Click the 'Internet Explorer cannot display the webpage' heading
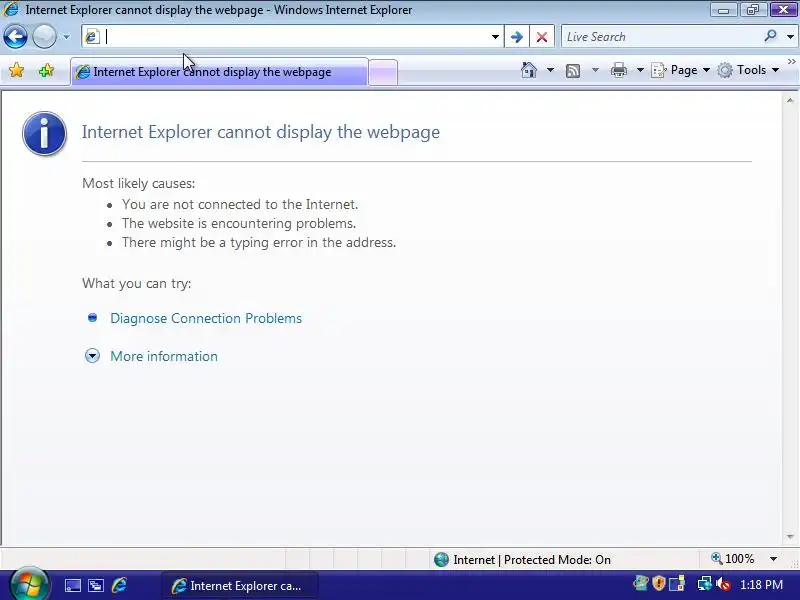 point(261,132)
